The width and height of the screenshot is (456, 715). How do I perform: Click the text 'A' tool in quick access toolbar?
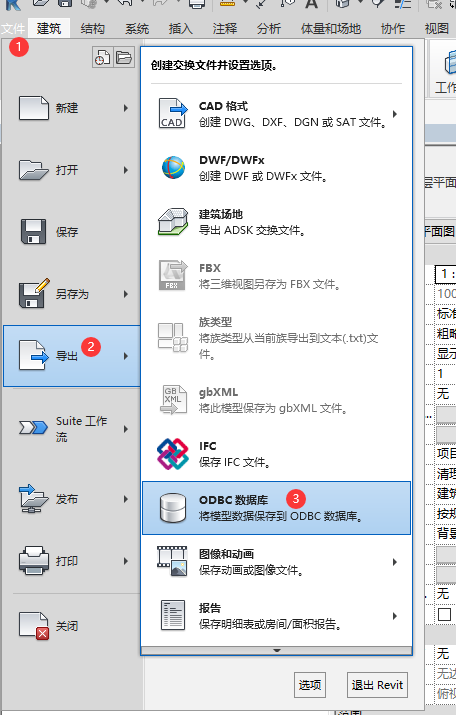[x=311, y=4]
